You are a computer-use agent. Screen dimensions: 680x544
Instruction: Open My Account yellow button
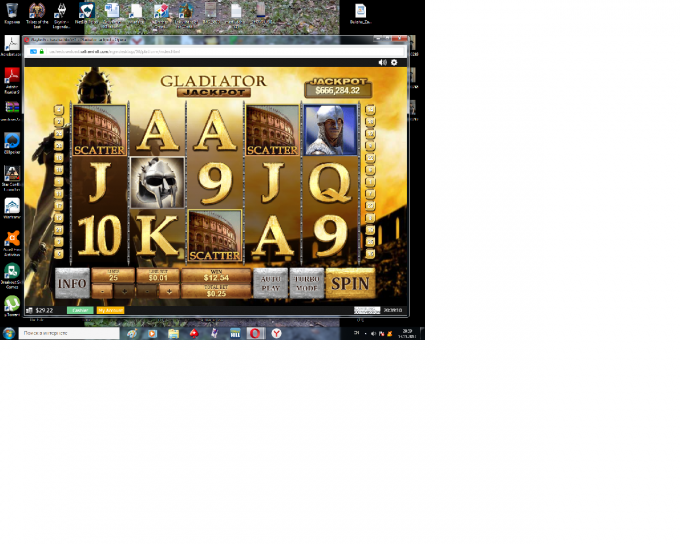pyautogui.click(x=110, y=310)
